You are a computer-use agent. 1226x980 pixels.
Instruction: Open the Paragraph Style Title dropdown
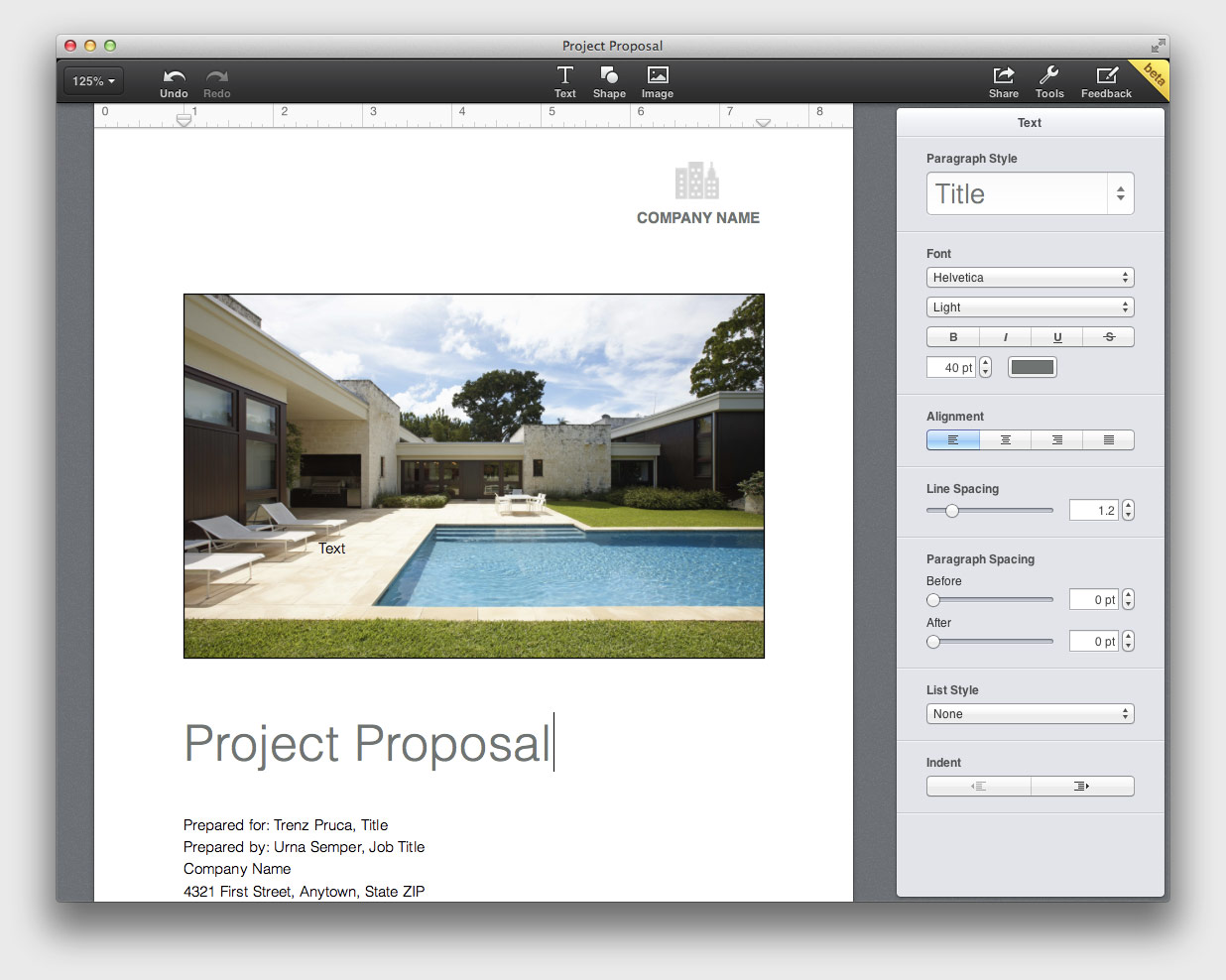click(x=1030, y=194)
